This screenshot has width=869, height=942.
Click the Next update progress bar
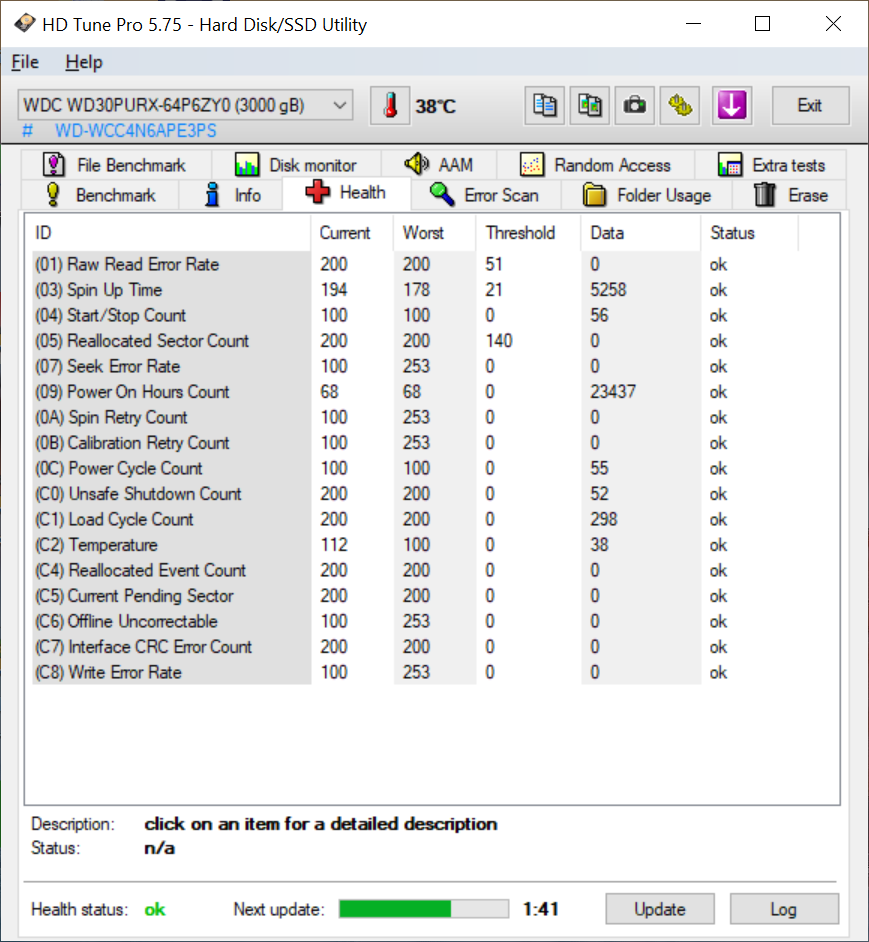click(x=424, y=909)
